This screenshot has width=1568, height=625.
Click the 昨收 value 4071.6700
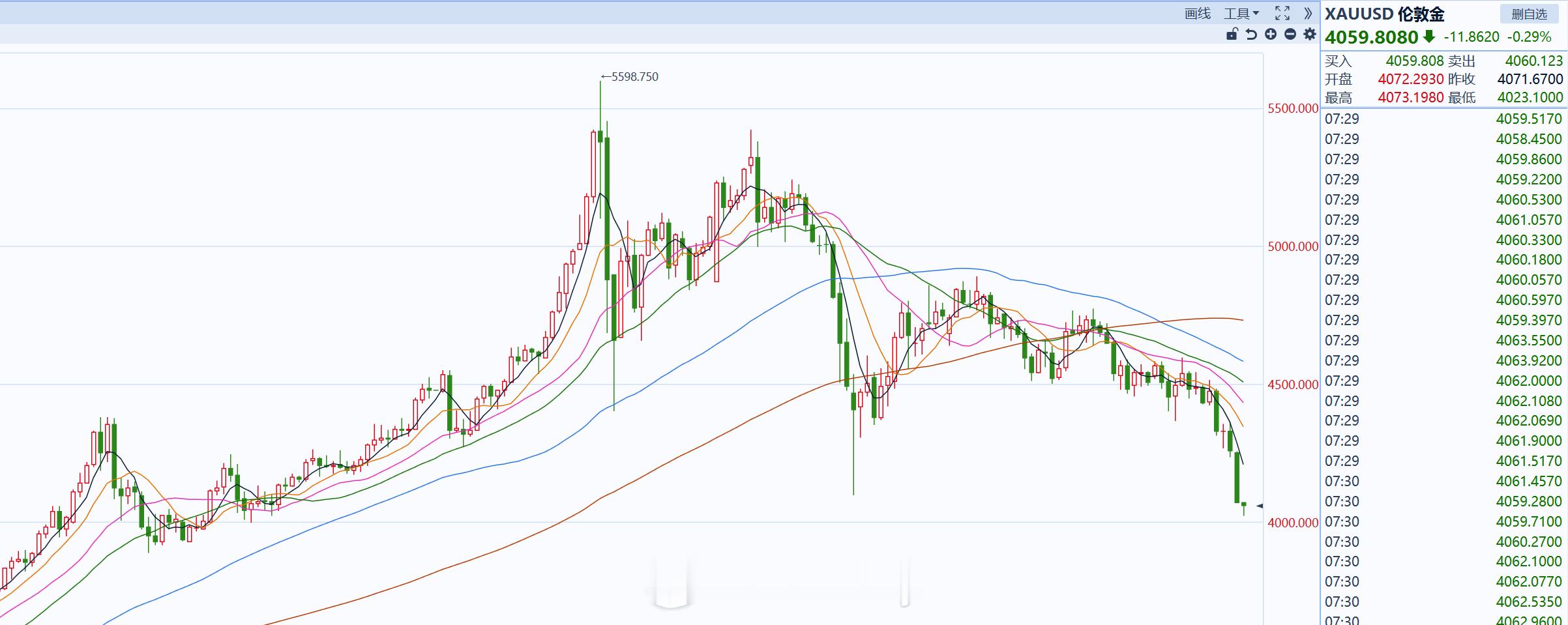(1530, 80)
